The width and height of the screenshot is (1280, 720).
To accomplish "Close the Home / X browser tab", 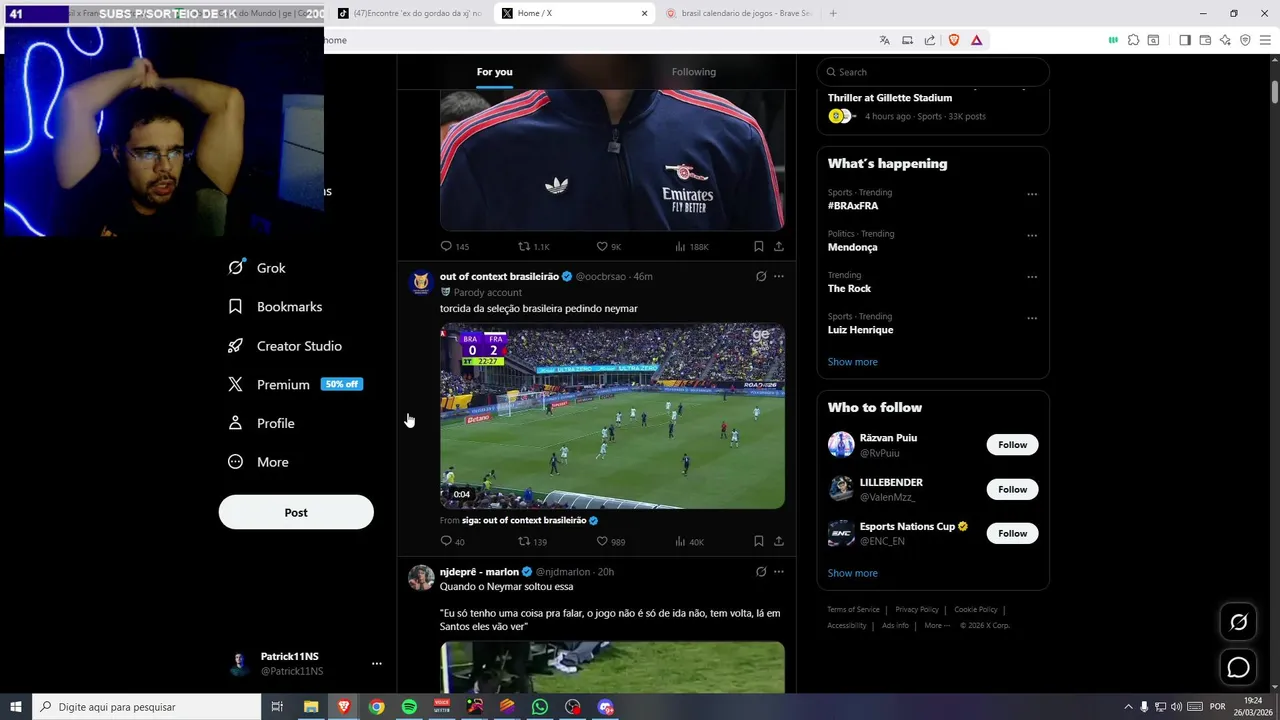I will 644,13.
